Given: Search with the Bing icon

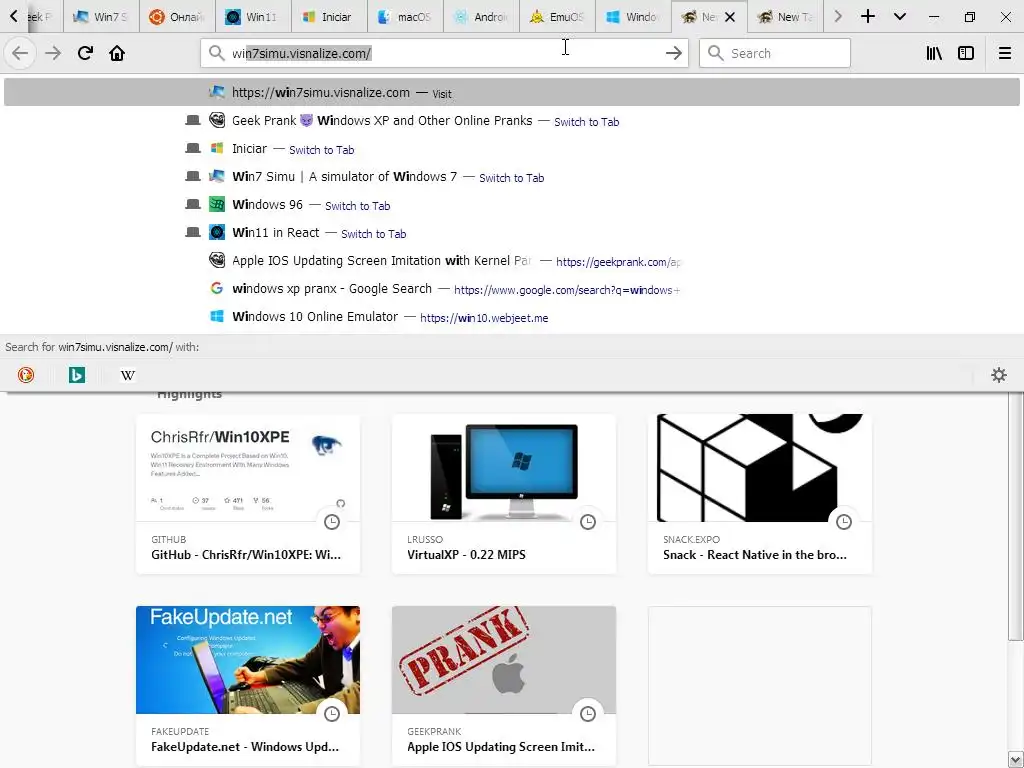Looking at the screenshot, I should pyautogui.click(x=77, y=375).
